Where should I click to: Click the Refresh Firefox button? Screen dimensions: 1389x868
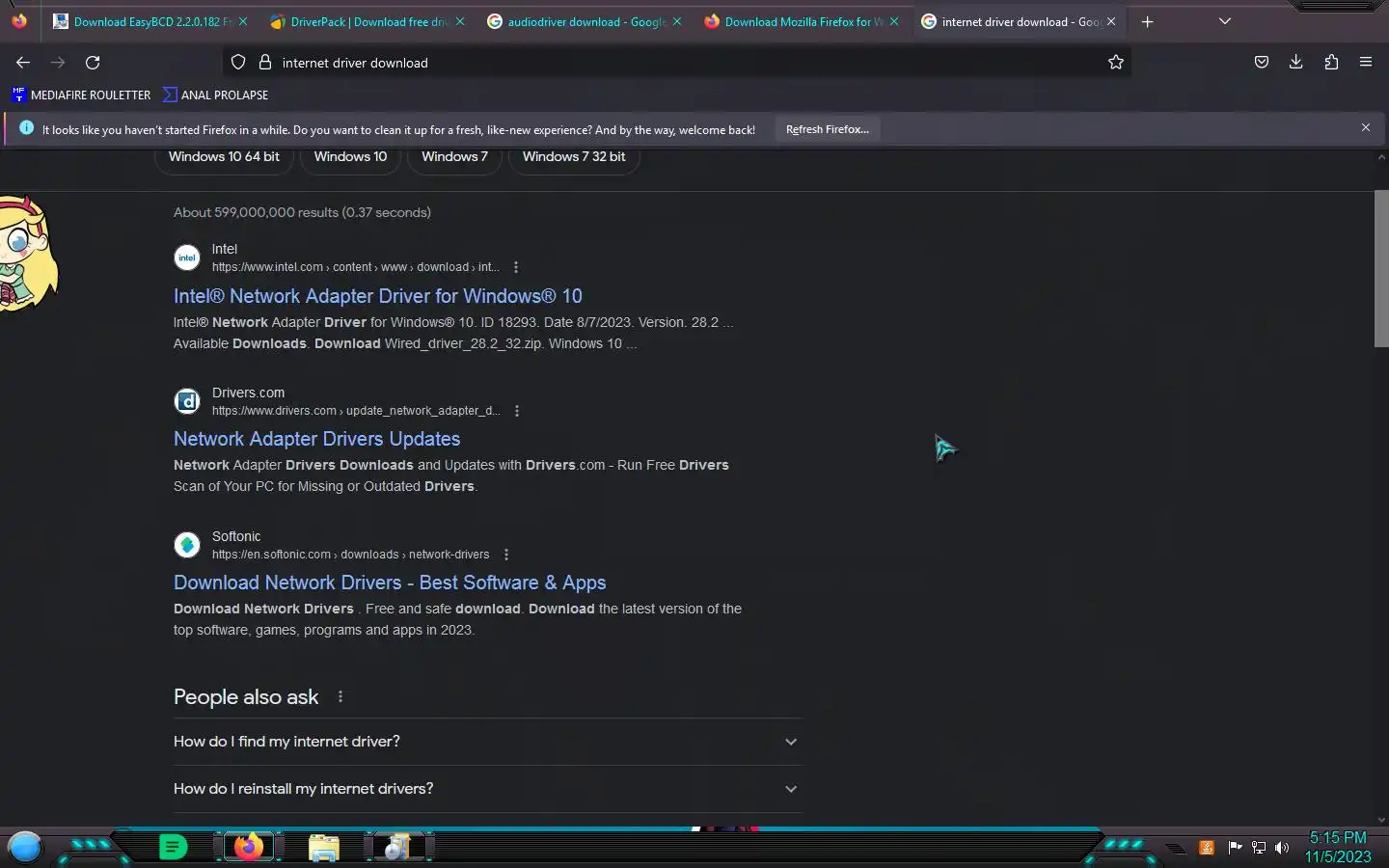(x=828, y=129)
